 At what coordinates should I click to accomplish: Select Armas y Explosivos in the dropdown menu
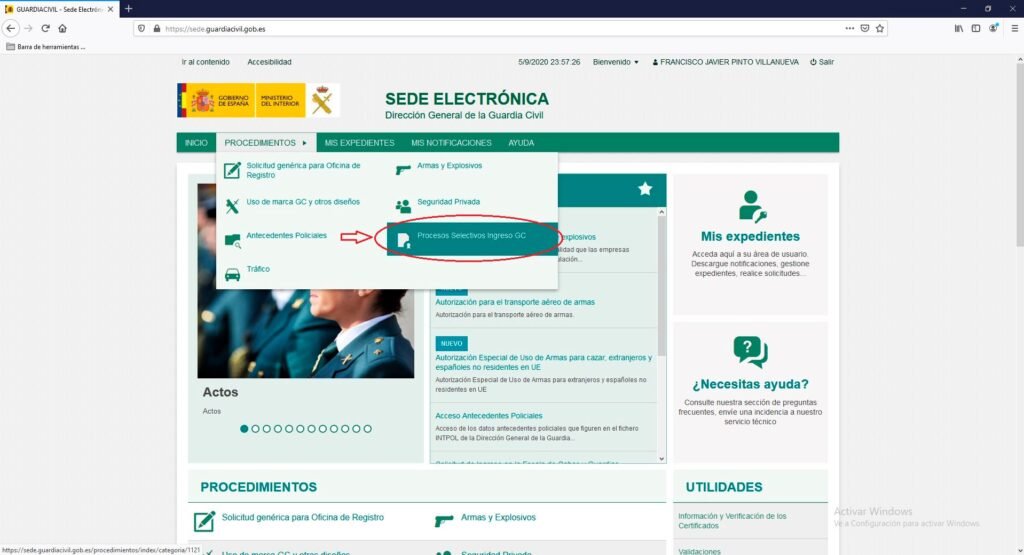(449, 165)
